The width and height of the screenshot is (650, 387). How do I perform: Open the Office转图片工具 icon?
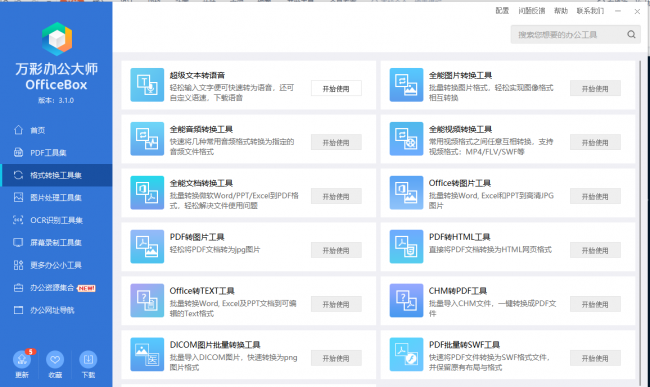point(406,193)
